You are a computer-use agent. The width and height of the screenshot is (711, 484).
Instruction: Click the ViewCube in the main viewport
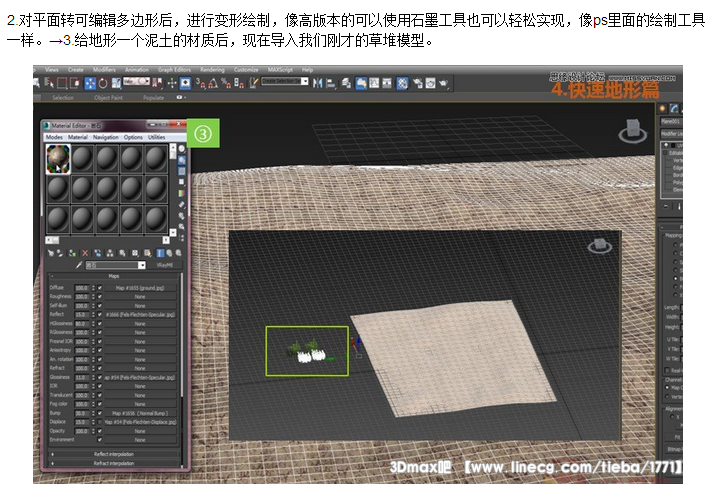(633, 131)
